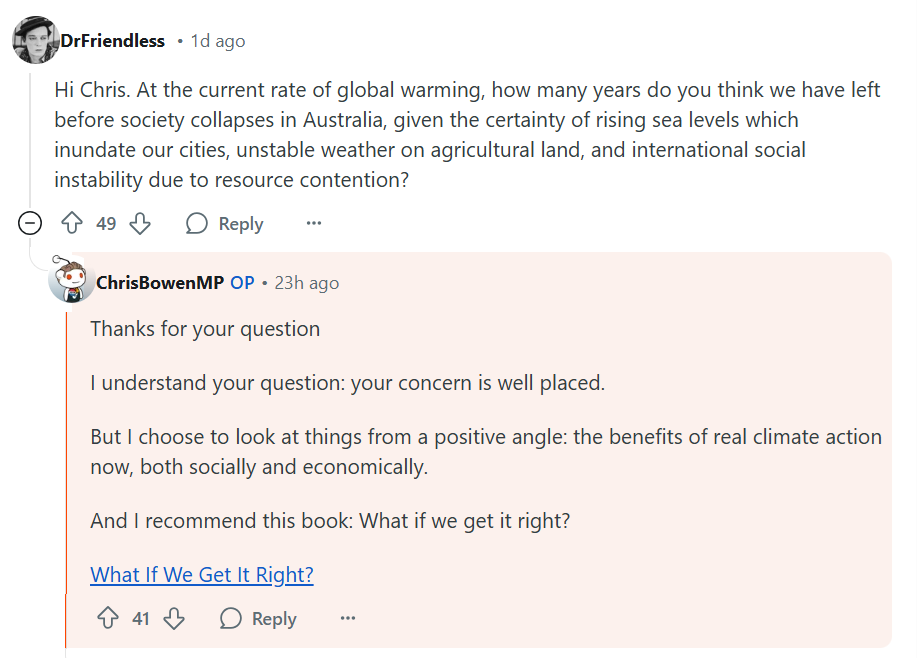
Task: Click the OP badge next to ChrisBowenMP
Action: click(x=242, y=283)
